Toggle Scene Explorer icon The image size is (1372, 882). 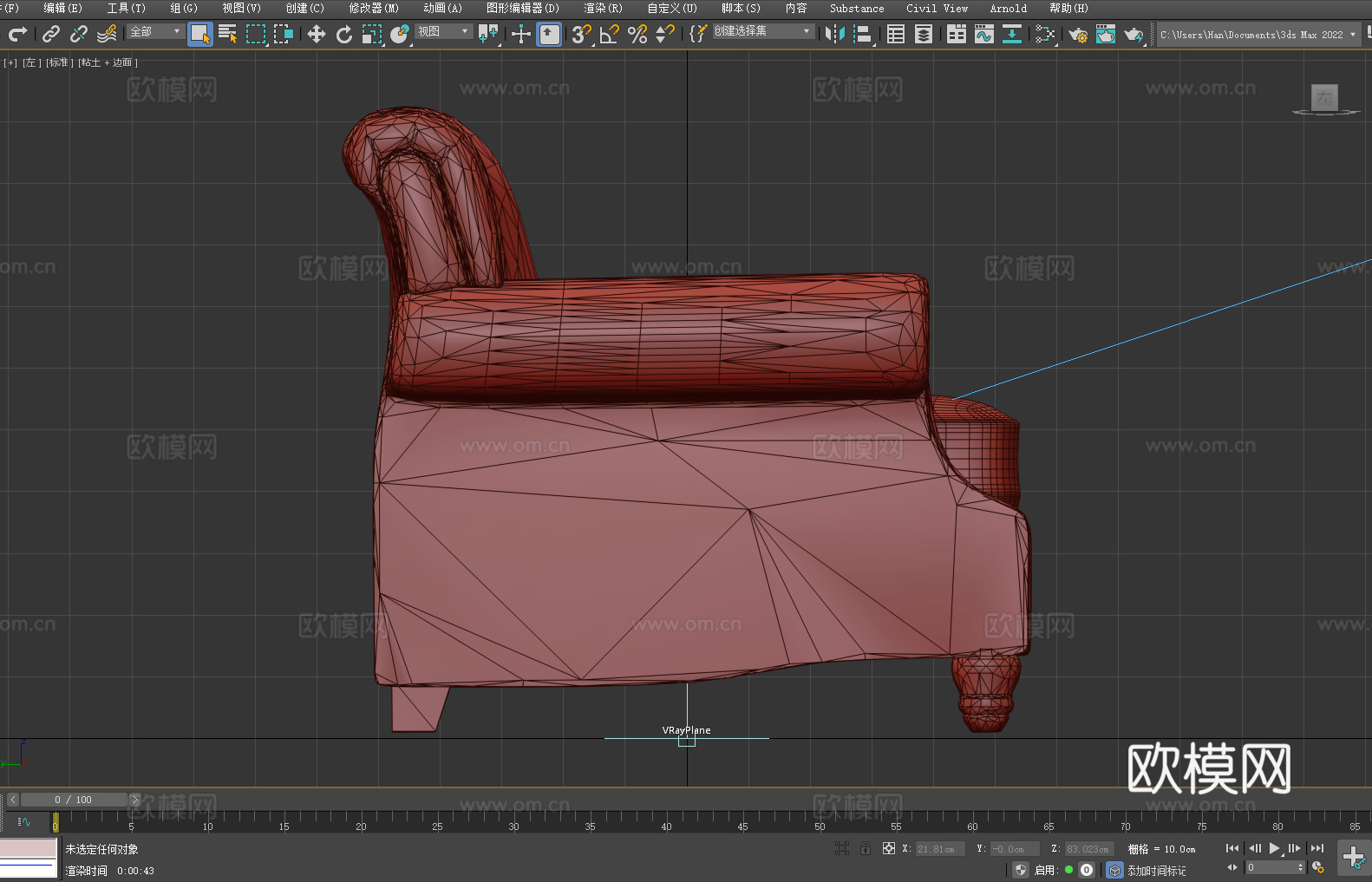tap(896, 34)
